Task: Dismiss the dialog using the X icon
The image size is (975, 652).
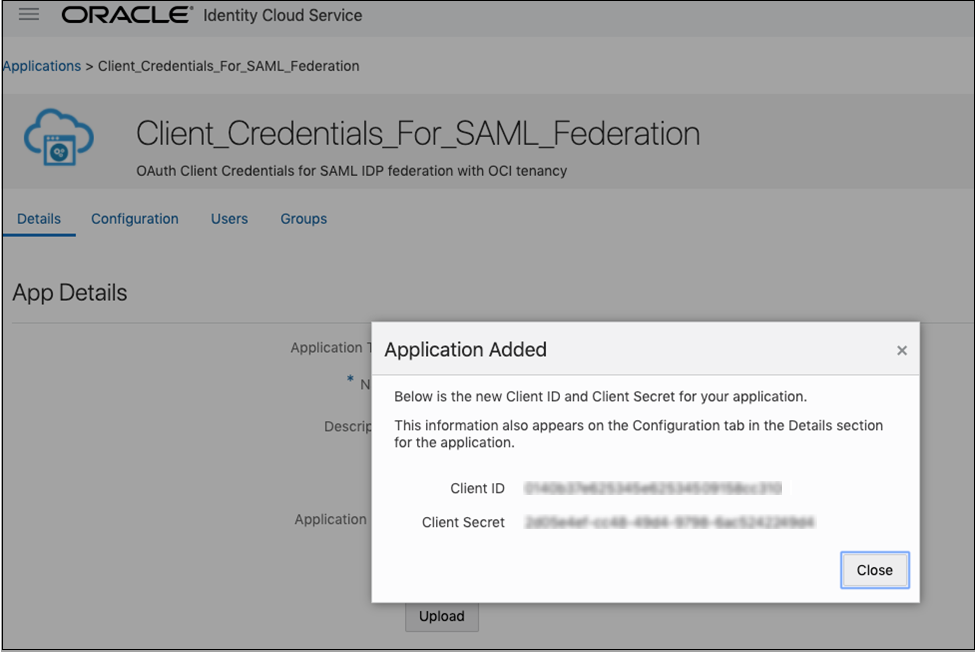Action: [901, 349]
